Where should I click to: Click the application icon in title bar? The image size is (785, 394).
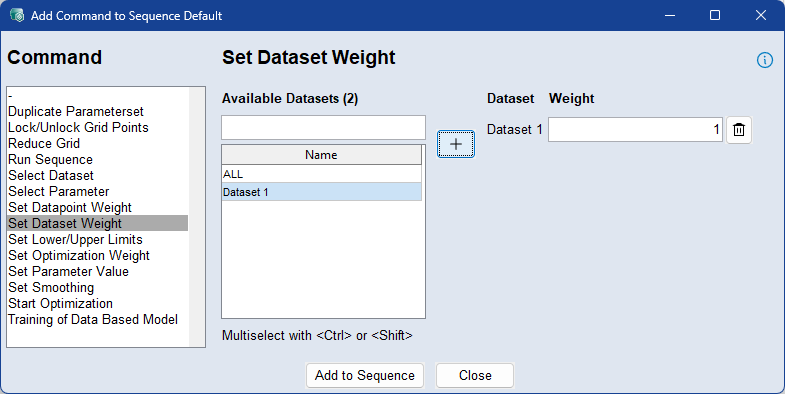[x=17, y=15]
